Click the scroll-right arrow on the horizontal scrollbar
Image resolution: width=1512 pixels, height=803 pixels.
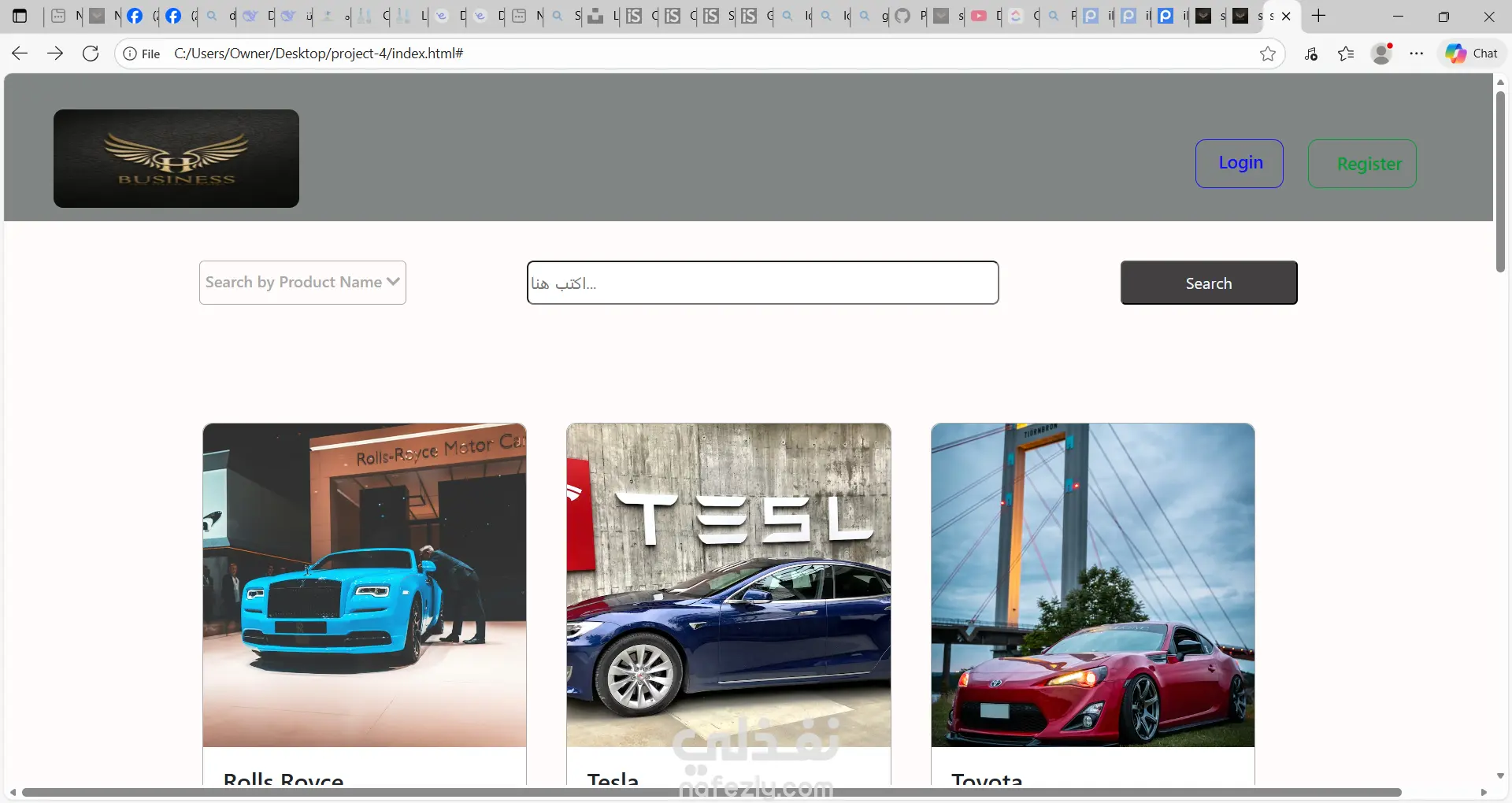click(x=1484, y=792)
